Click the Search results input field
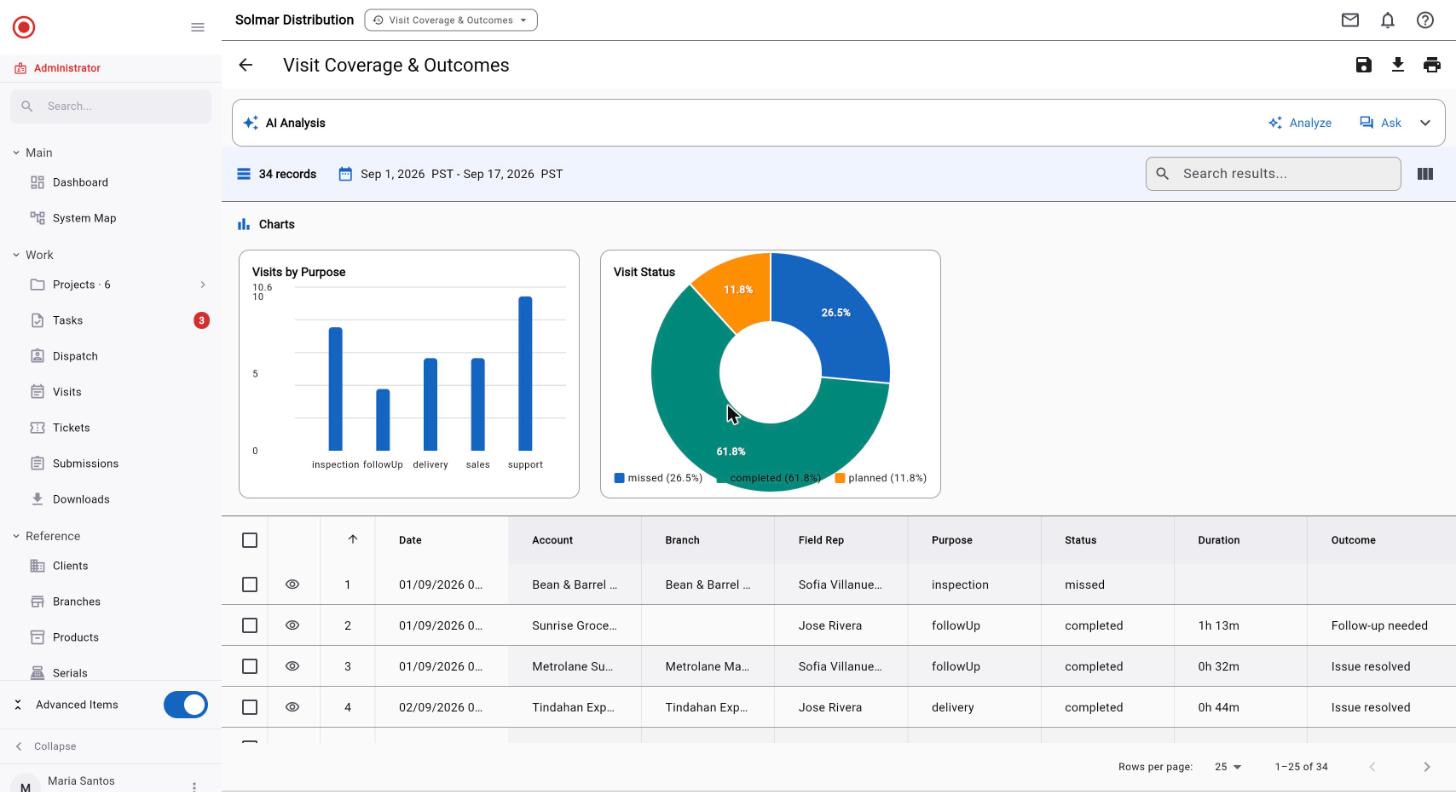1456x792 pixels. tap(1273, 174)
